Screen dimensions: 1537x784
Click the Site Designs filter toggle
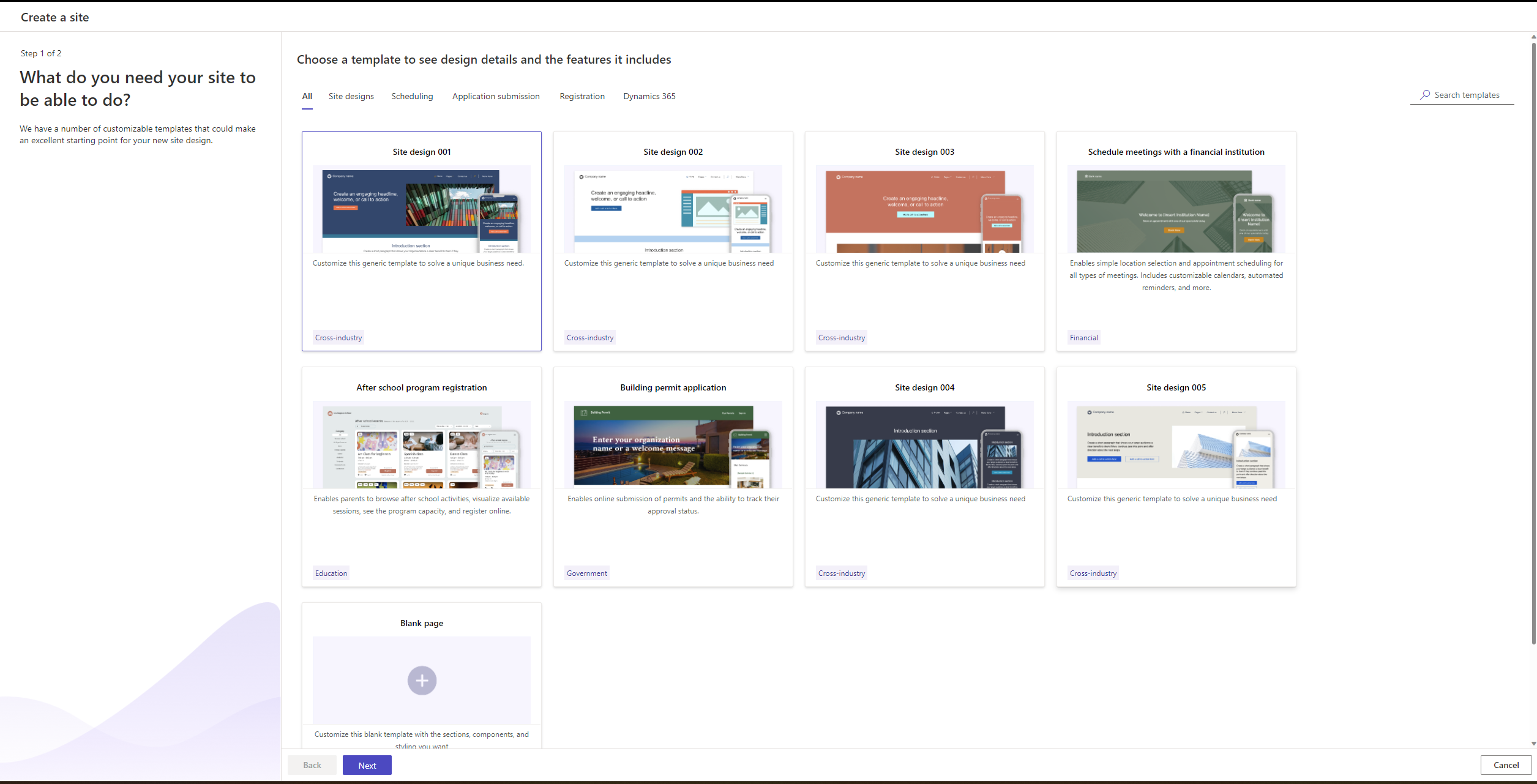[x=351, y=96]
